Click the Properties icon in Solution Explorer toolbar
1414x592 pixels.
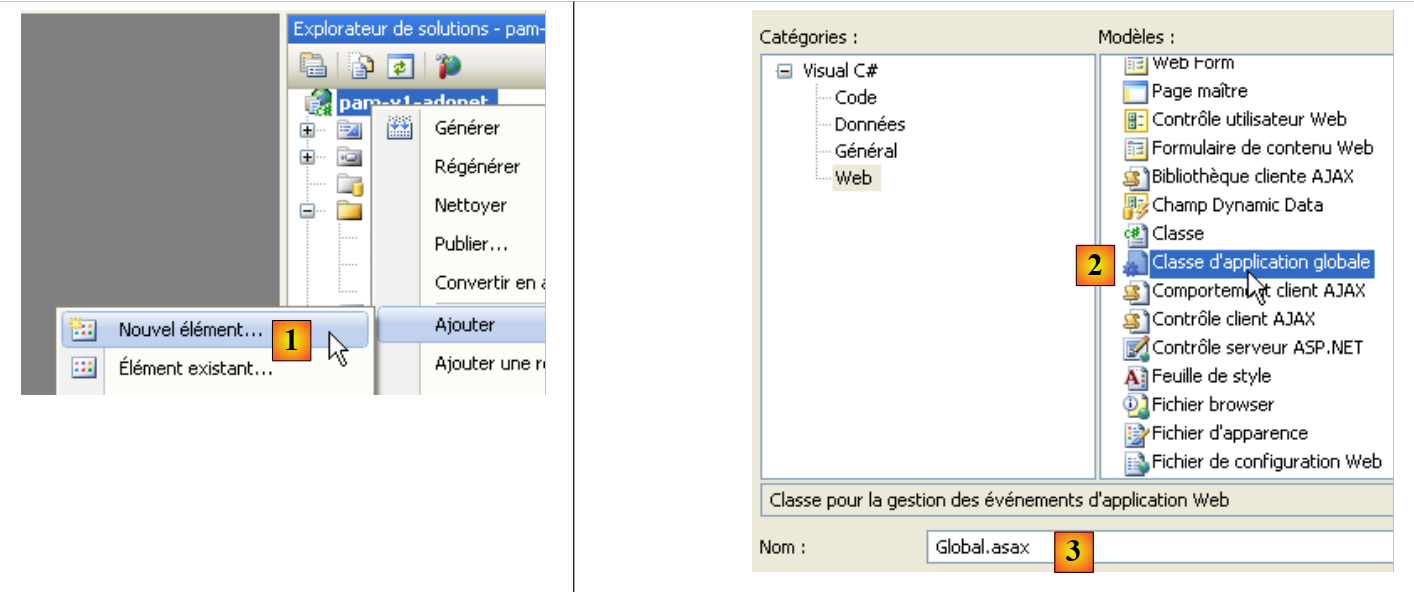click(314, 66)
